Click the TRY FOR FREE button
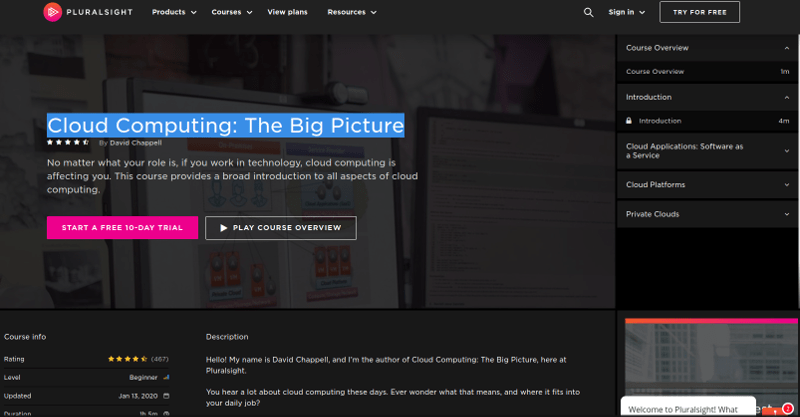This screenshot has width=800, height=417. coord(699,12)
